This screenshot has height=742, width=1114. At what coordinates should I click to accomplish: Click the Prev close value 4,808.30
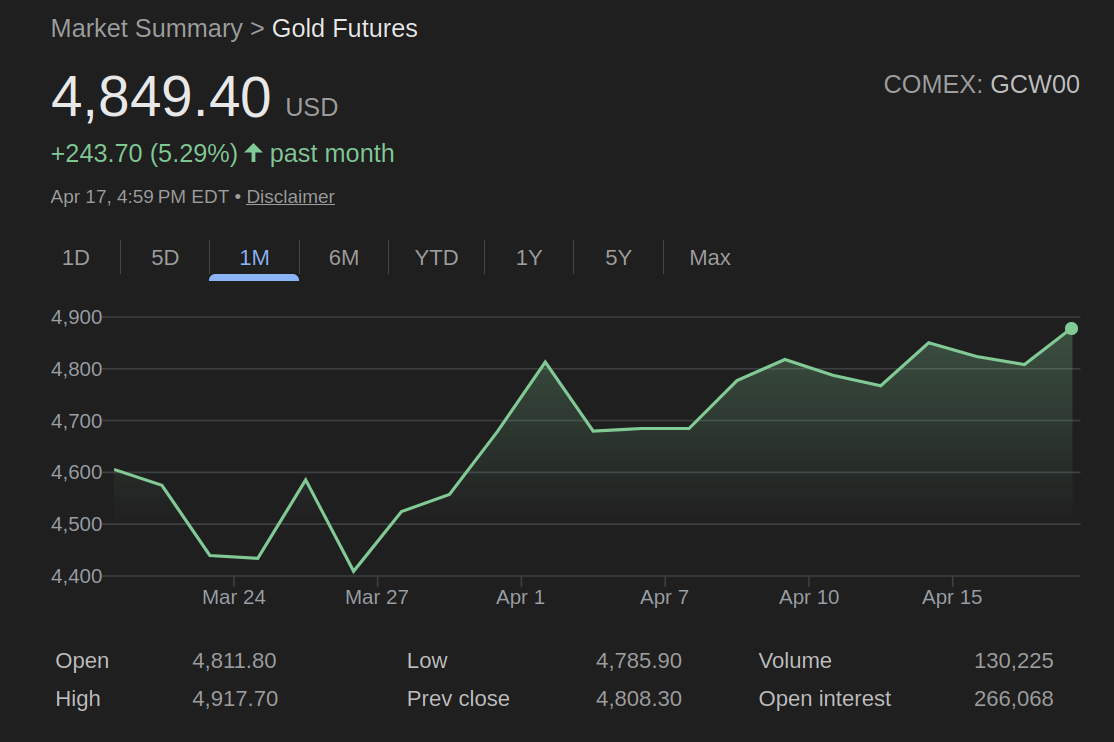[639, 699]
